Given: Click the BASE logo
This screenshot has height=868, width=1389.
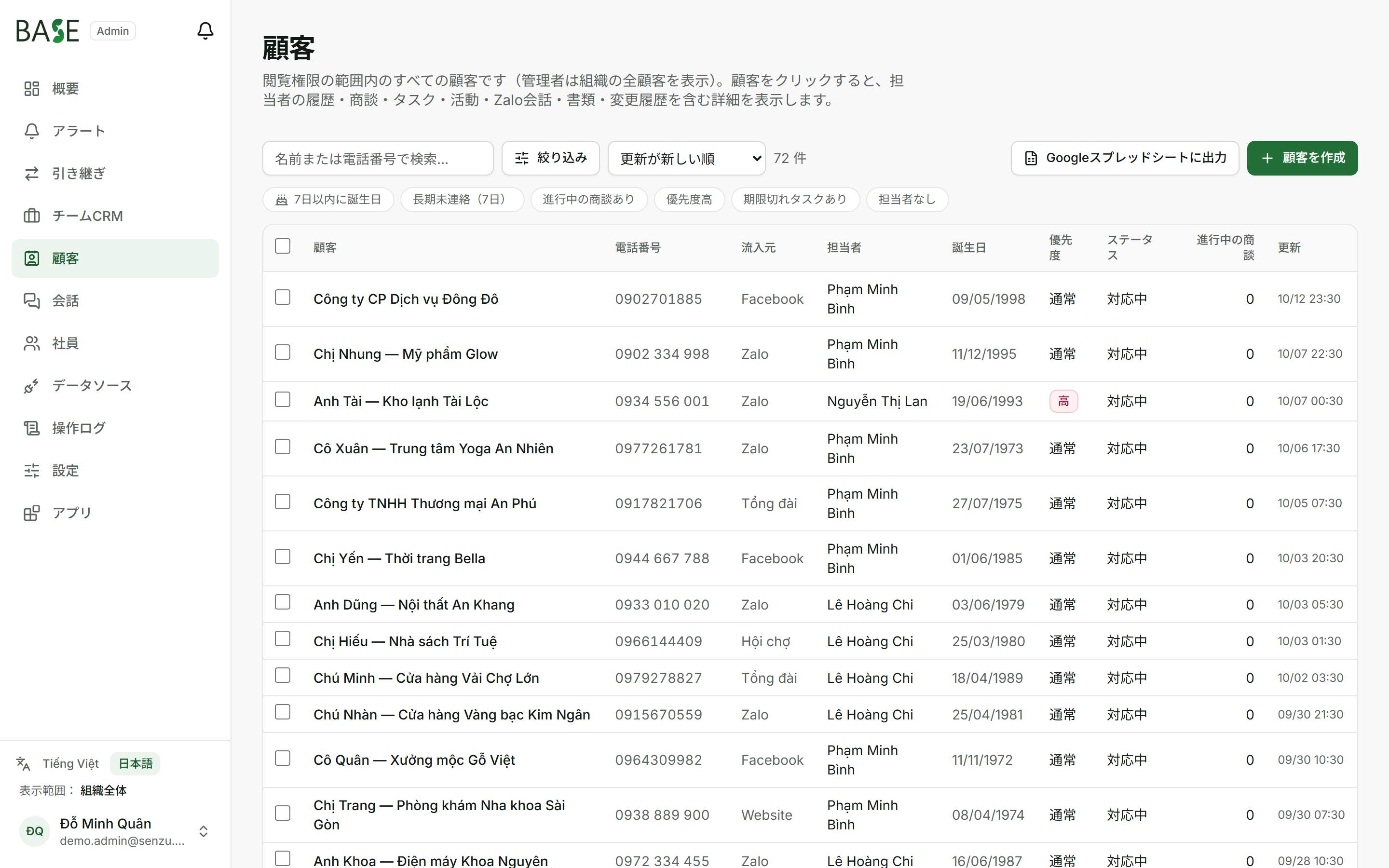Looking at the screenshot, I should [47, 31].
